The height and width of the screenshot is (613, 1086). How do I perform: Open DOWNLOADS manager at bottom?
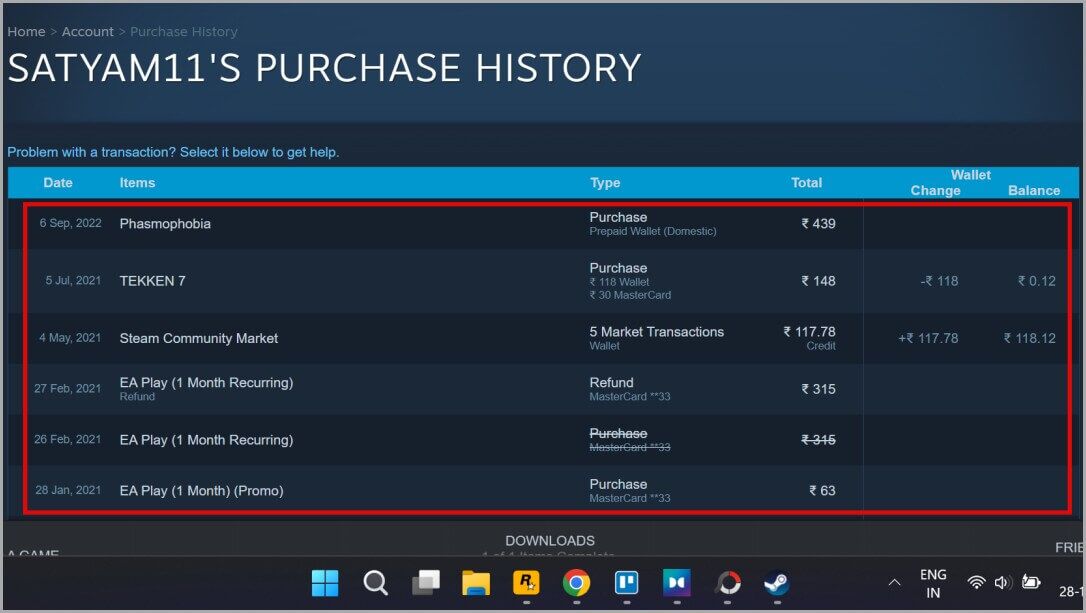550,541
